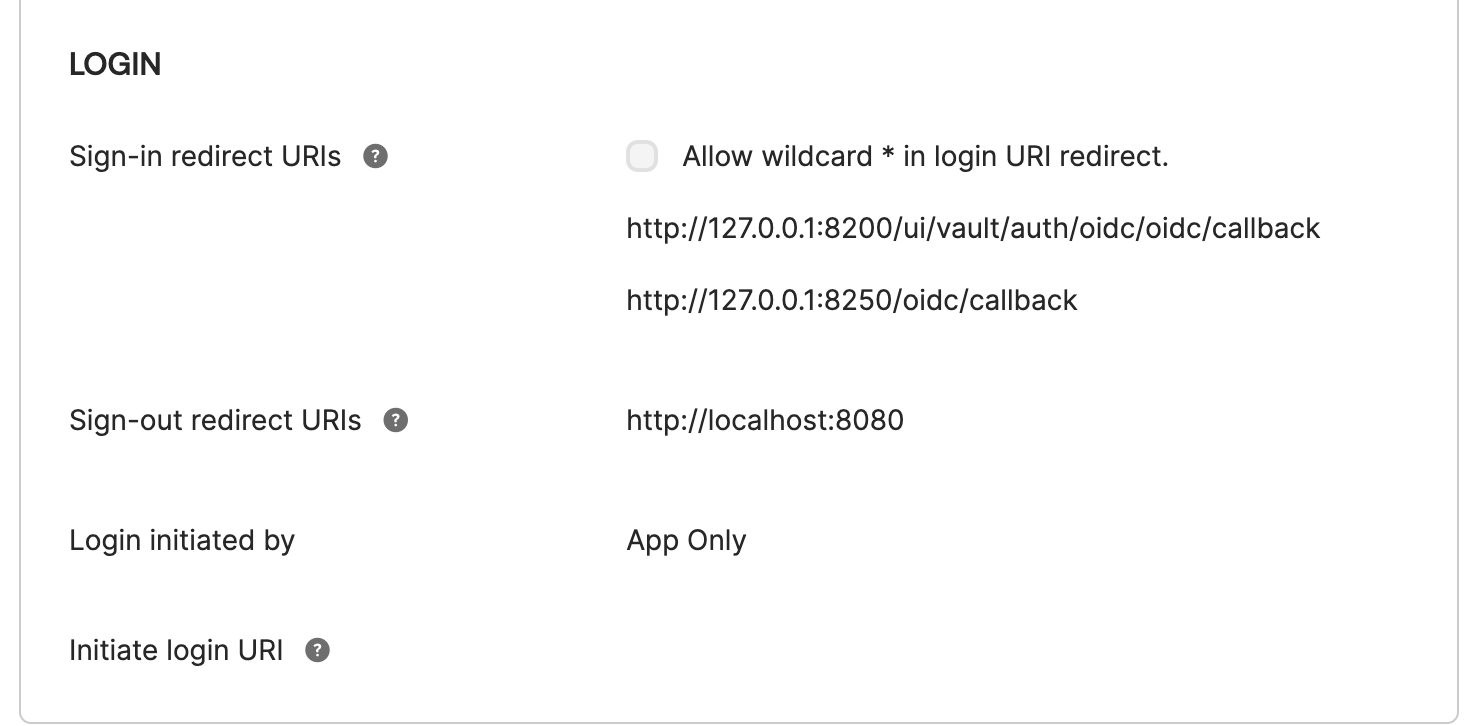Click the Initiate login URI label
The height and width of the screenshot is (726, 1470).
176,651
